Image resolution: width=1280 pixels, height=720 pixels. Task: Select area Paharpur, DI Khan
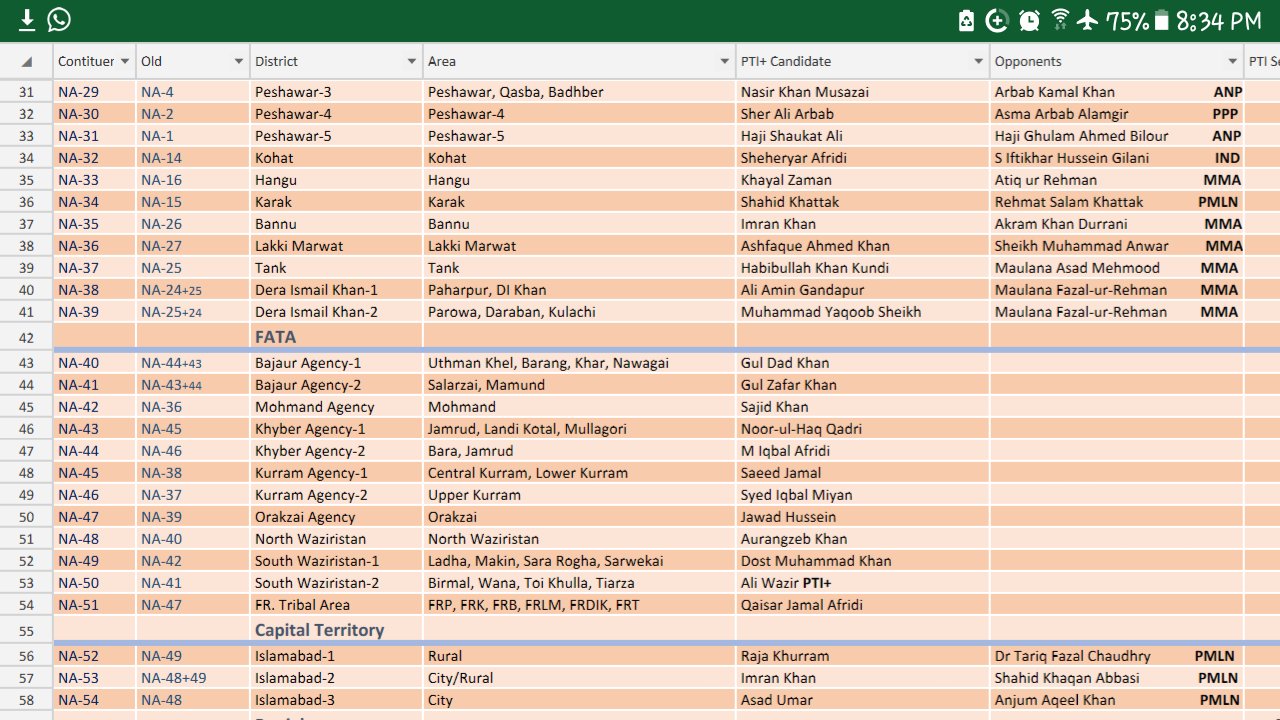point(580,290)
